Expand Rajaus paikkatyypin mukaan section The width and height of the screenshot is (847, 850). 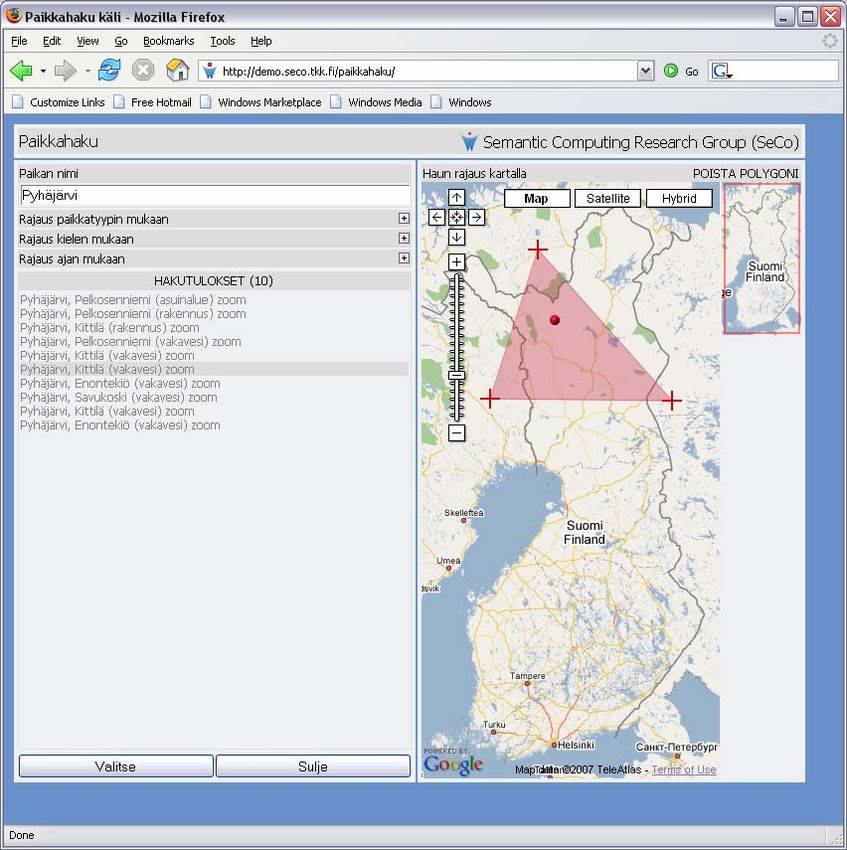tap(404, 218)
